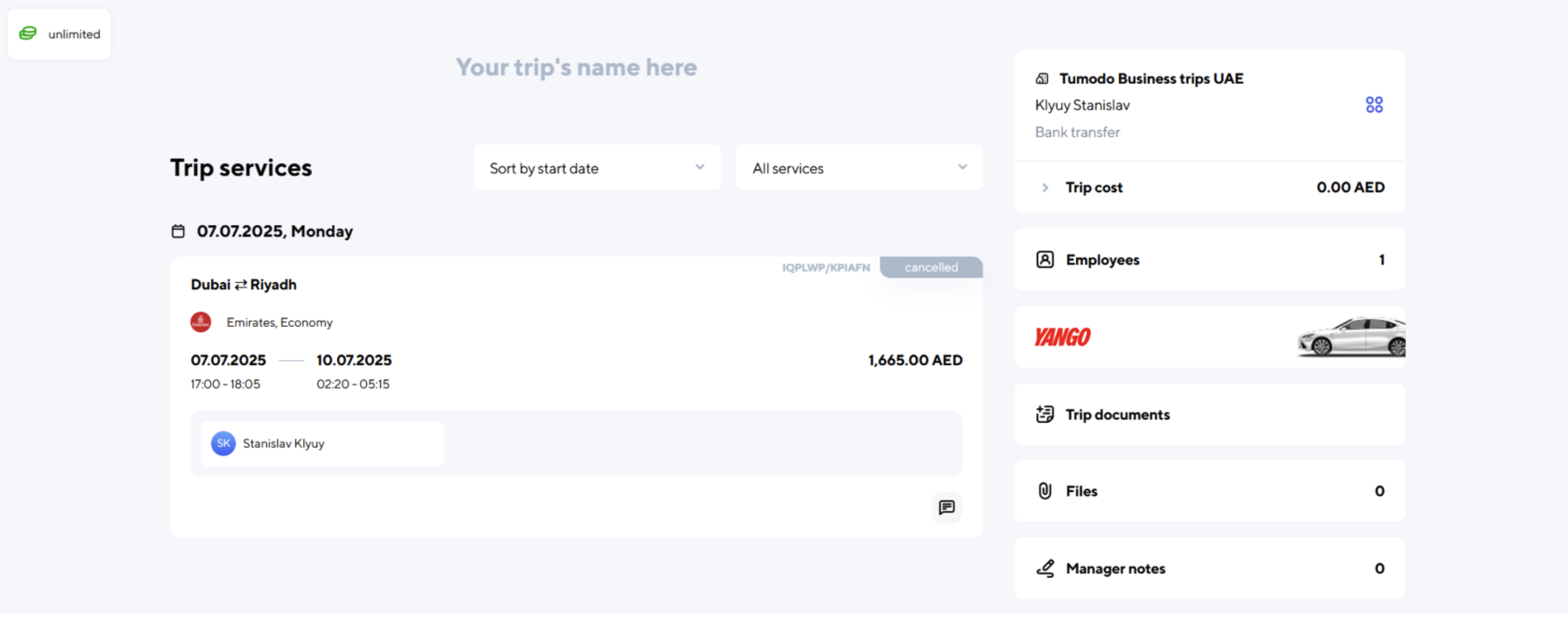Open the Sort by start date dropdown

point(596,168)
